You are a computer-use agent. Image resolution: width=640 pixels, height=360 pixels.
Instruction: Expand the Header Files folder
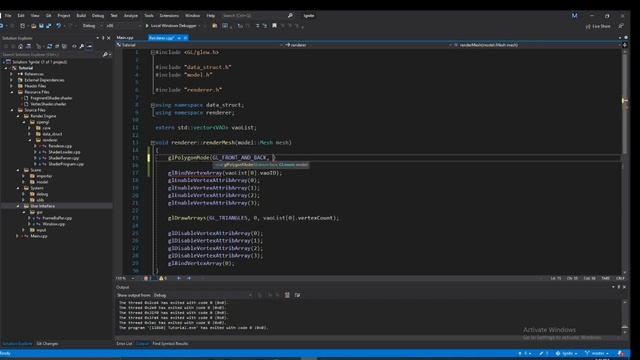coord(12,86)
